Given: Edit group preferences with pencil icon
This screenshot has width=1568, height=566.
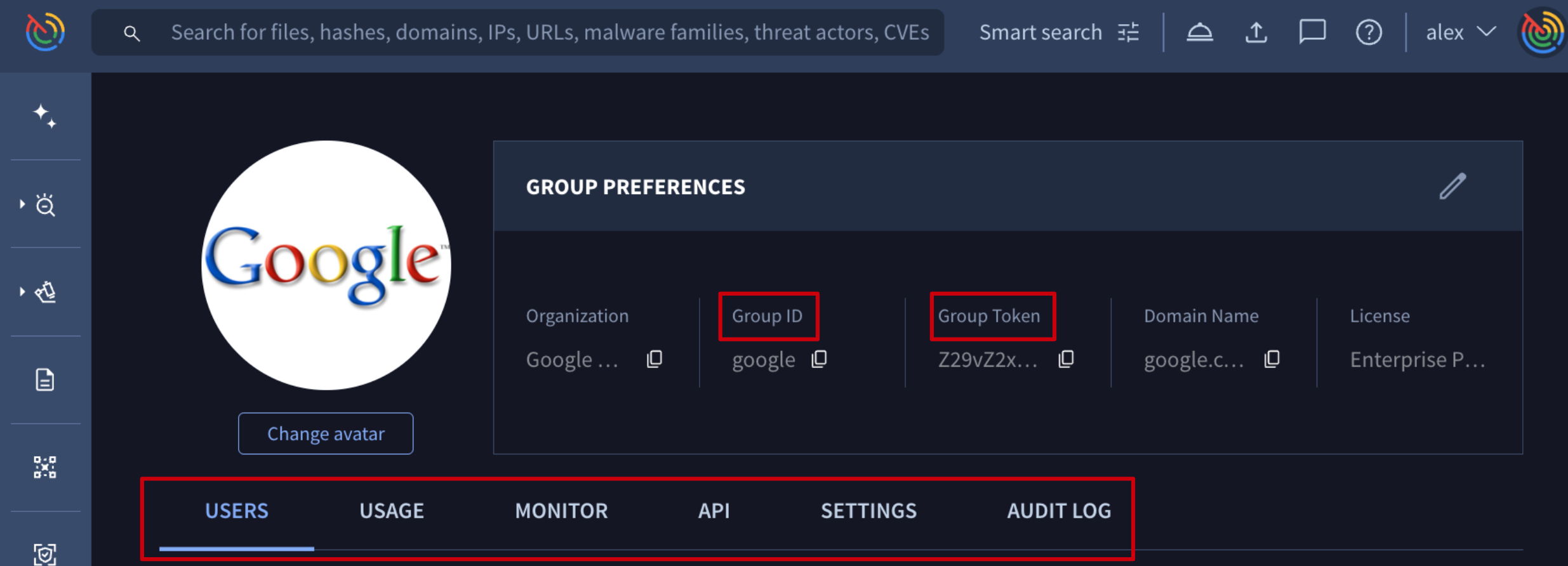Looking at the screenshot, I should coord(1452,187).
